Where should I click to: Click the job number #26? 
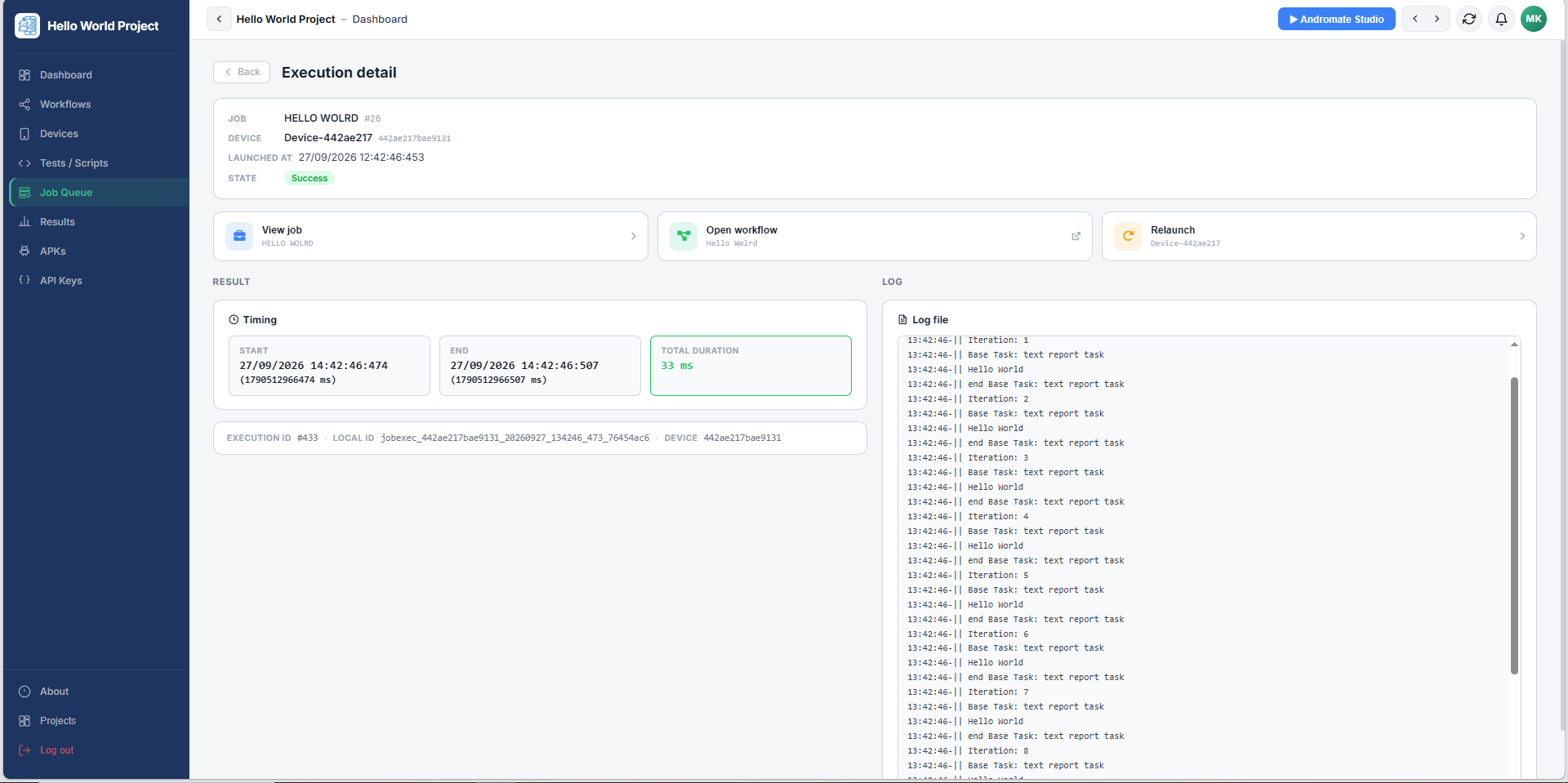coord(372,118)
